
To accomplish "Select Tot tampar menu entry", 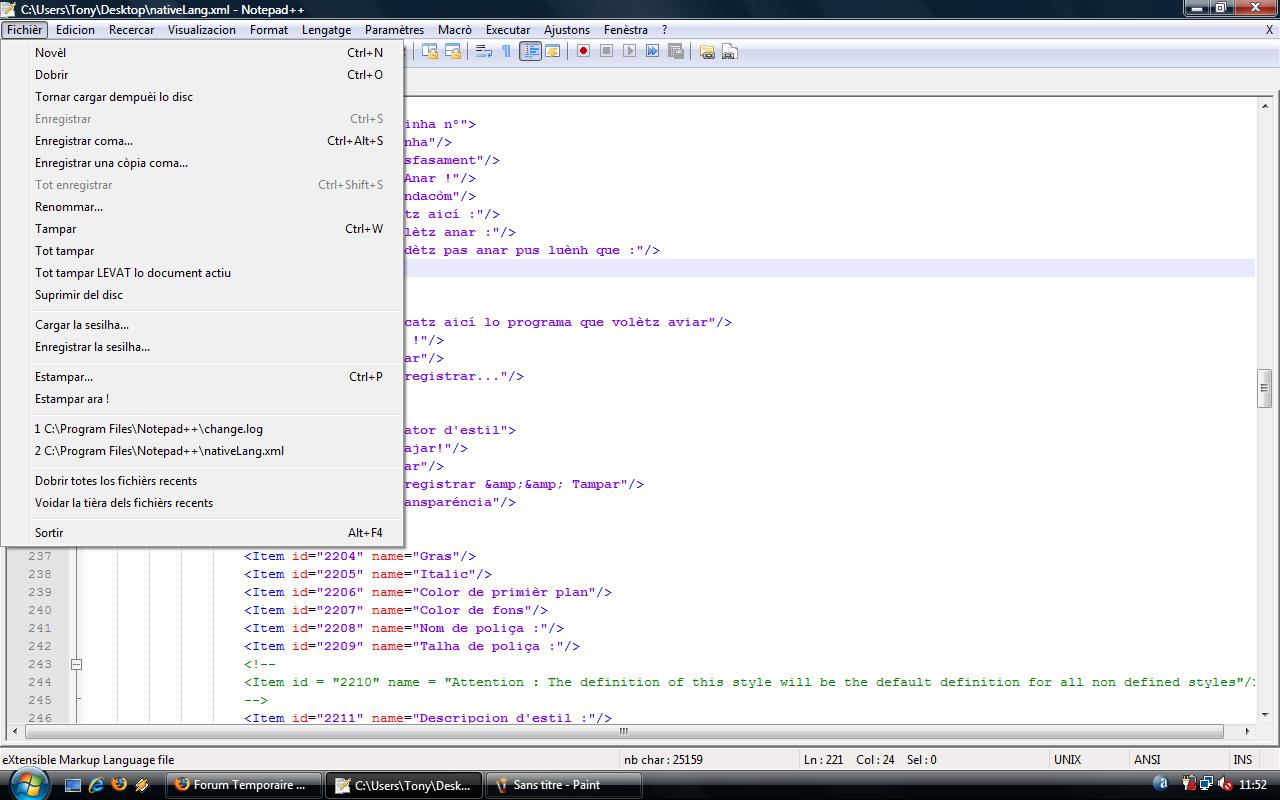I will (203, 251).
